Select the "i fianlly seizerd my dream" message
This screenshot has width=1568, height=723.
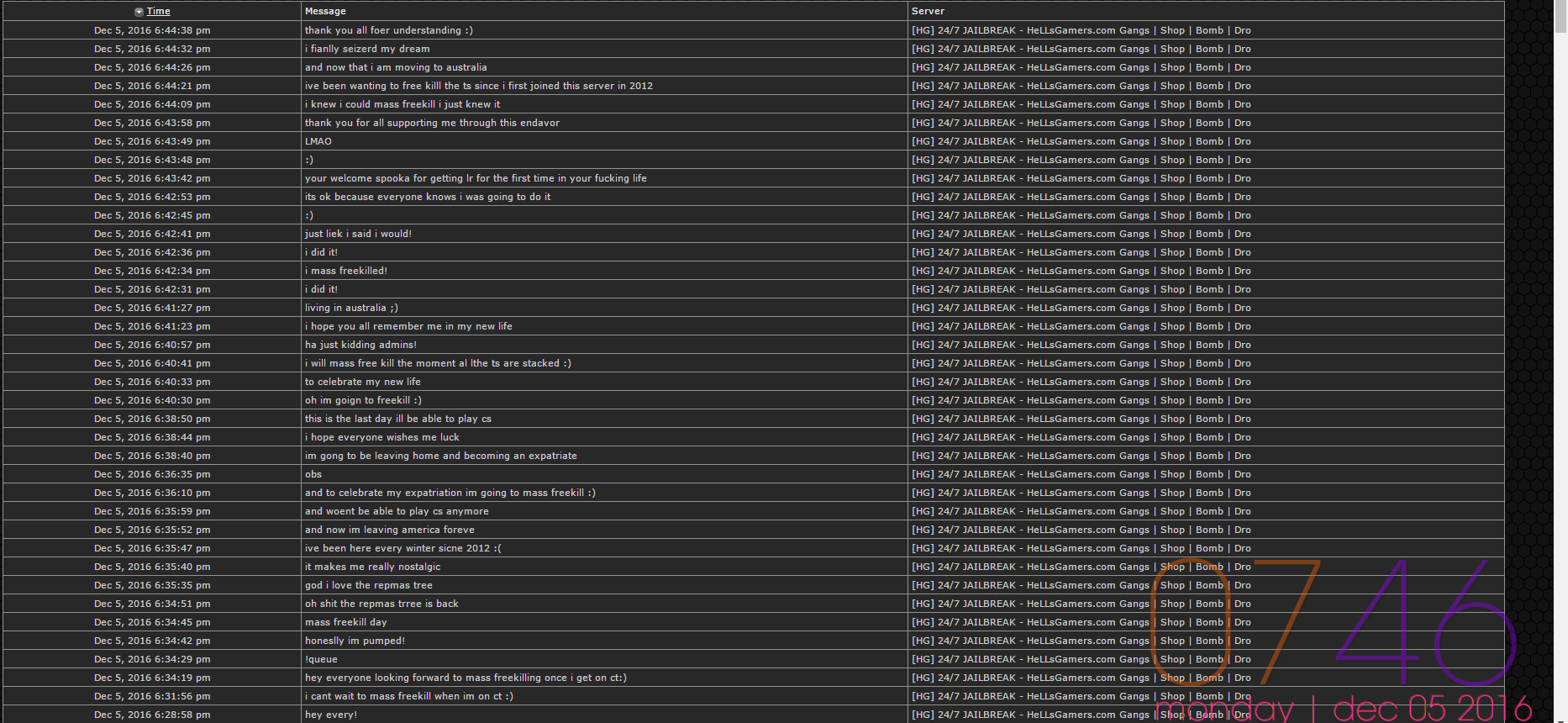(367, 49)
